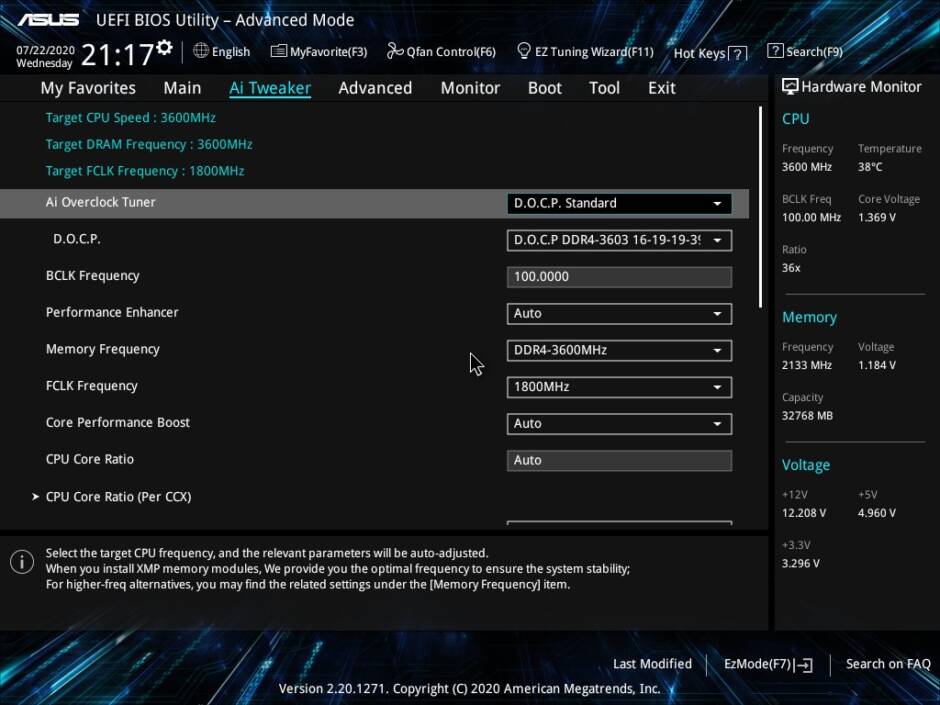Open the My Favorites tab
The height and width of the screenshot is (705, 940).
click(88, 88)
